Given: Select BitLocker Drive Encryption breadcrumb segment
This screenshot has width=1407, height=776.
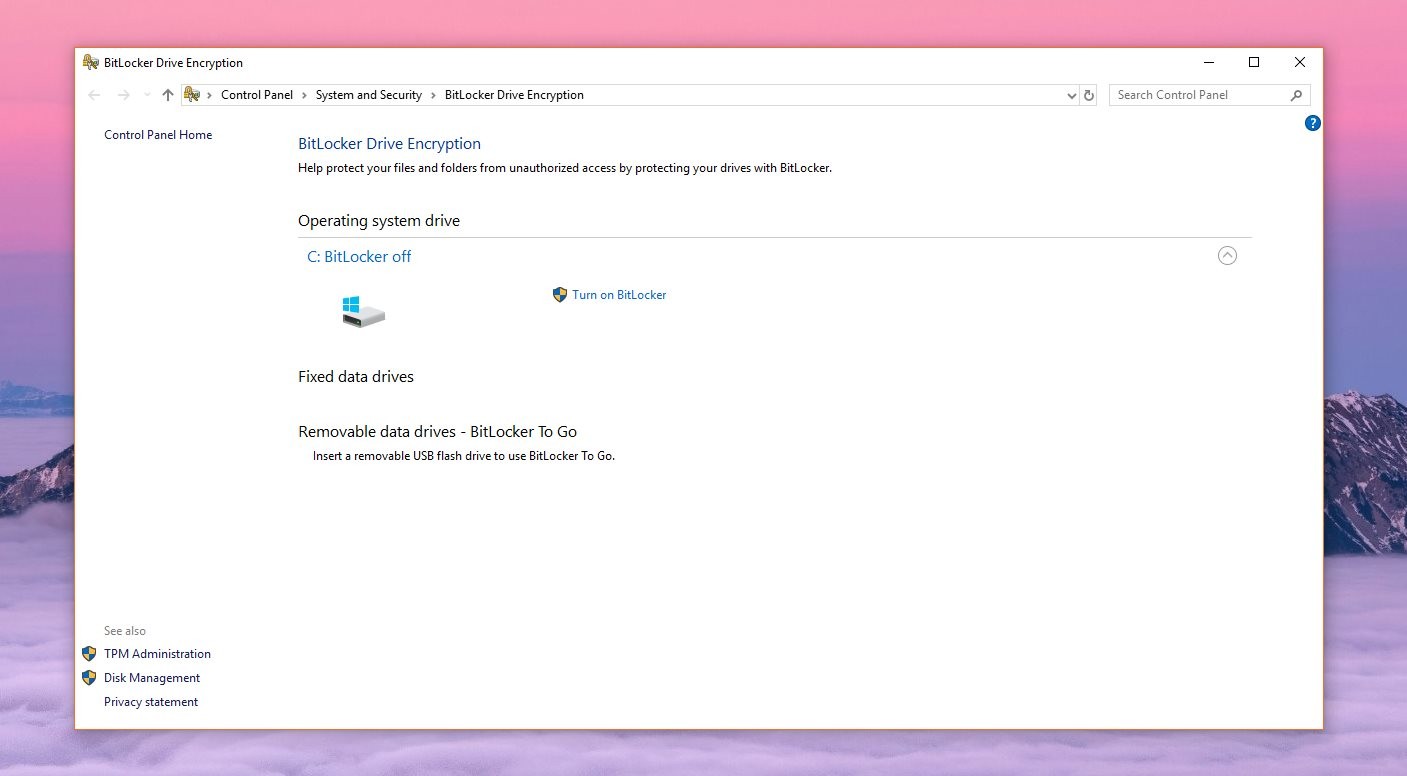Looking at the screenshot, I should point(514,95).
